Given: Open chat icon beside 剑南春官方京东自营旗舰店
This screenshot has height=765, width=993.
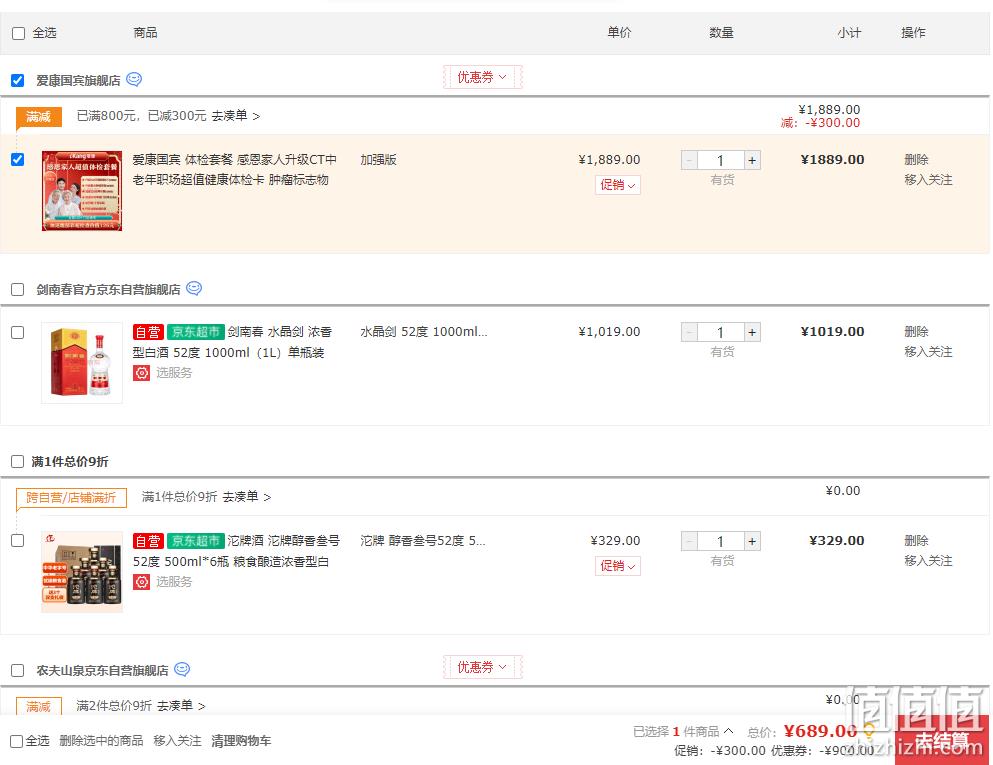Looking at the screenshot, I should pyautogui.click(x=194, y=288).
